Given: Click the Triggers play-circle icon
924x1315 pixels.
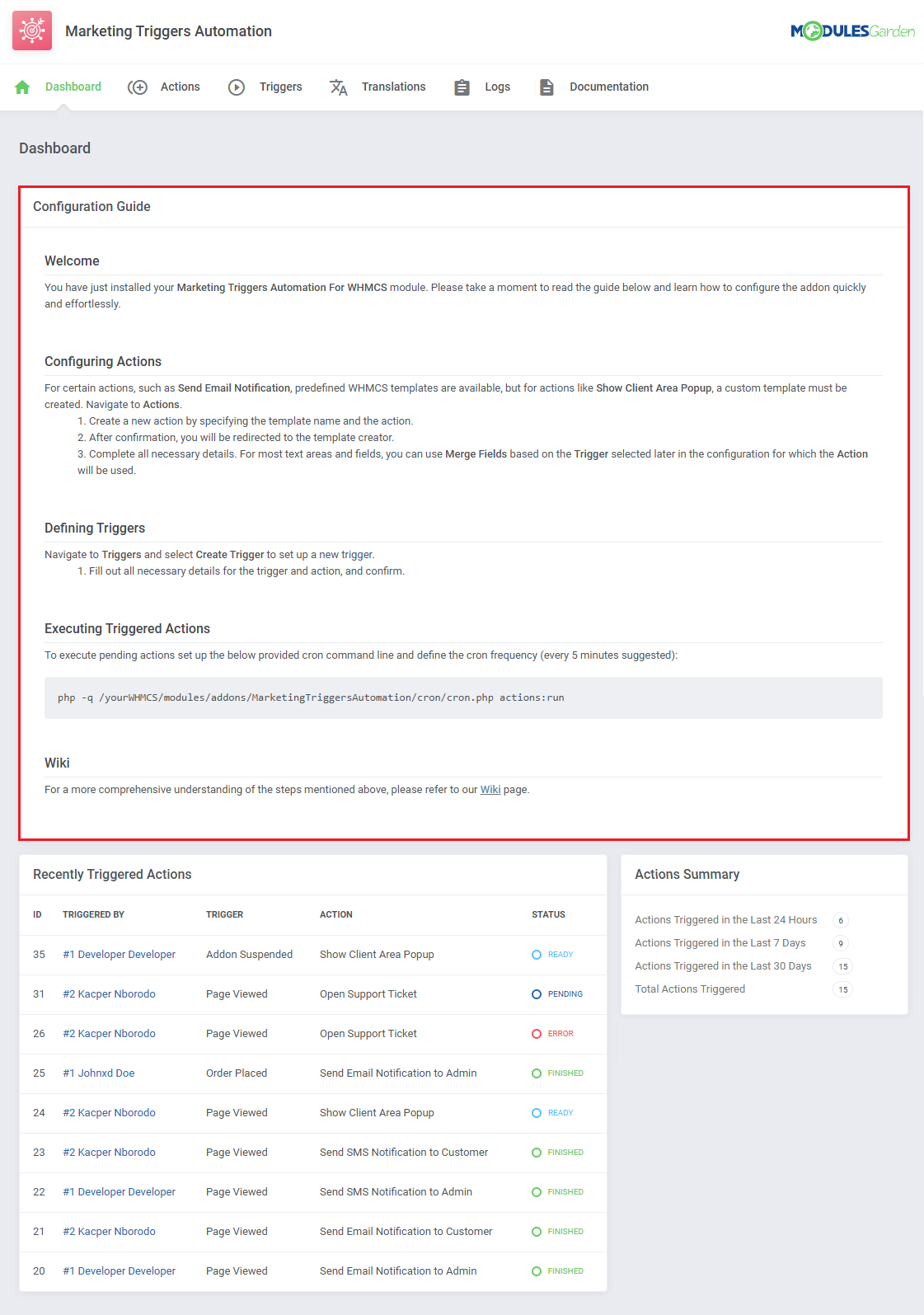Looking at the screenshot, I should point(237,87).
